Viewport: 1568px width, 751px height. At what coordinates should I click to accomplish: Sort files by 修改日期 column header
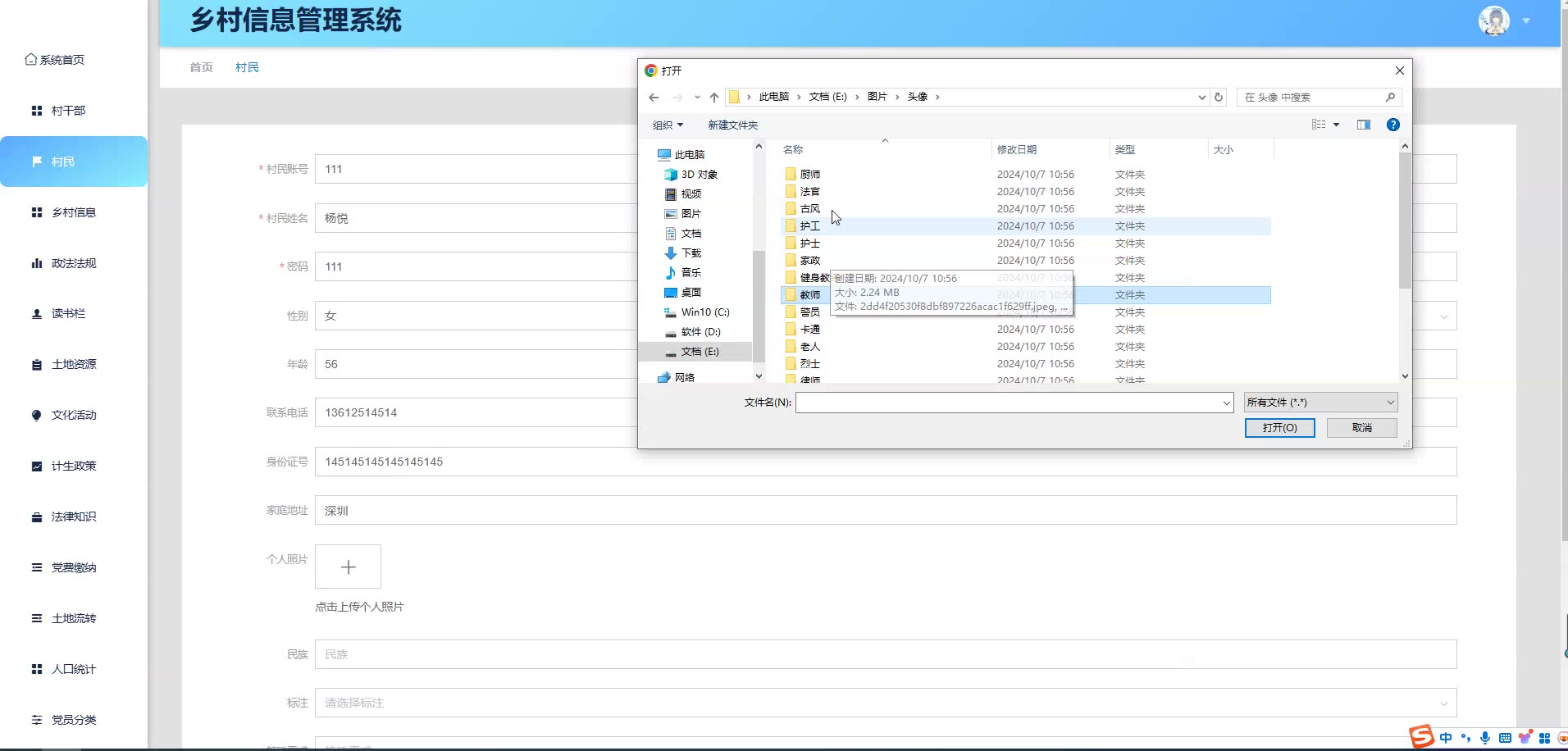coord(1017,150)
